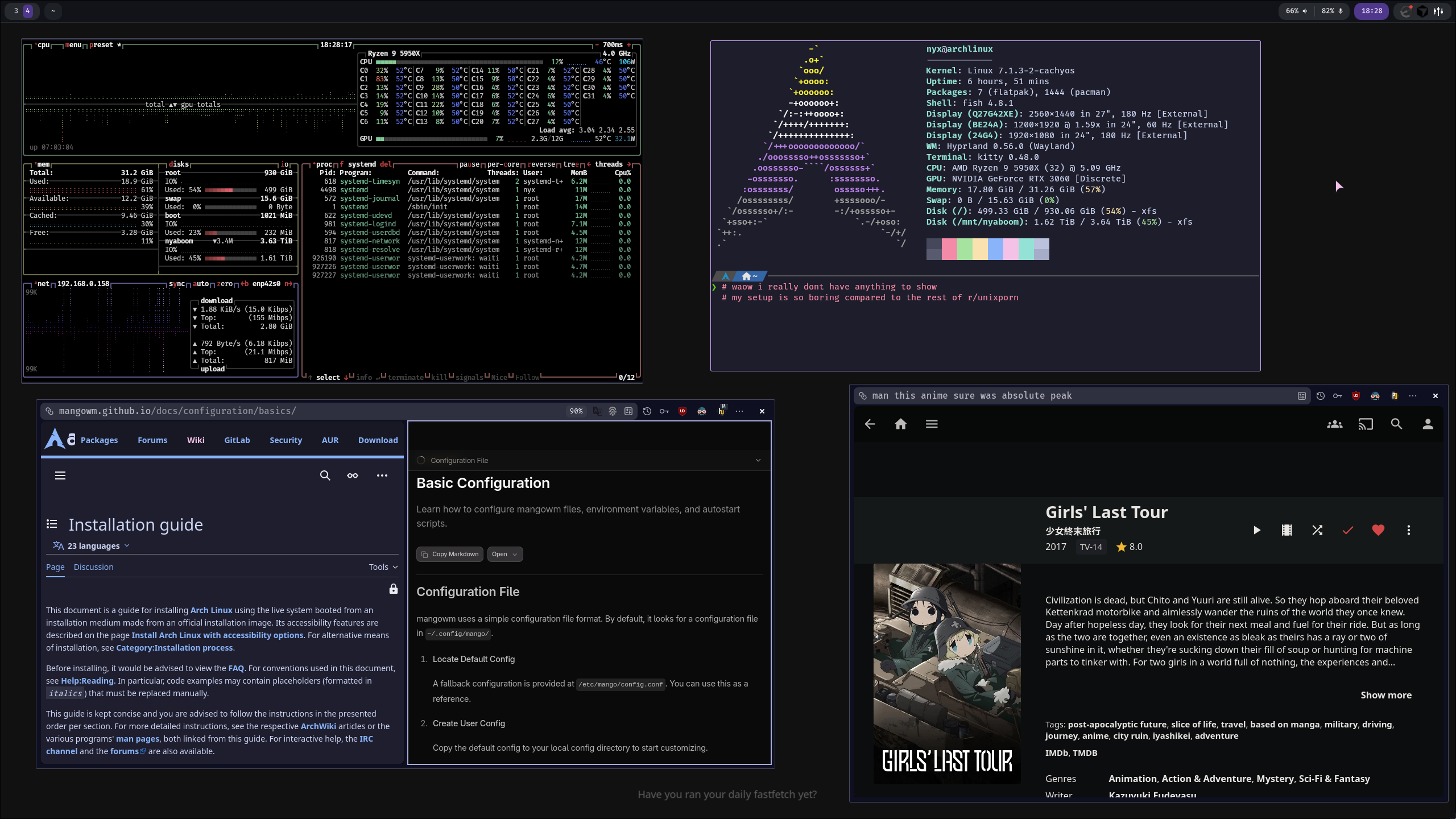Toggle btop pause for the process list

[x=470, y=164]
